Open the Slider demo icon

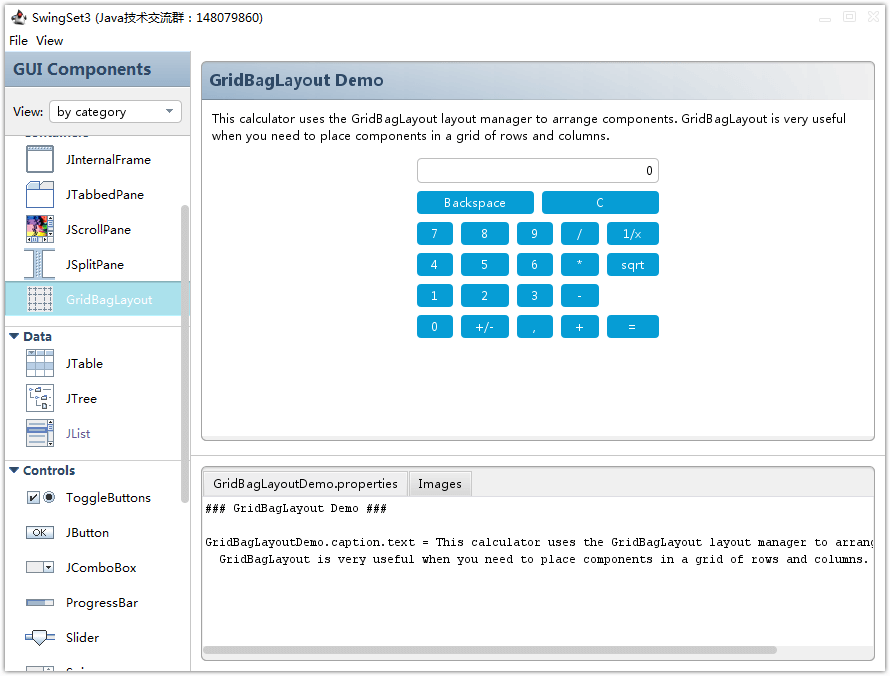pyautogui.click(x=40, y=637)
